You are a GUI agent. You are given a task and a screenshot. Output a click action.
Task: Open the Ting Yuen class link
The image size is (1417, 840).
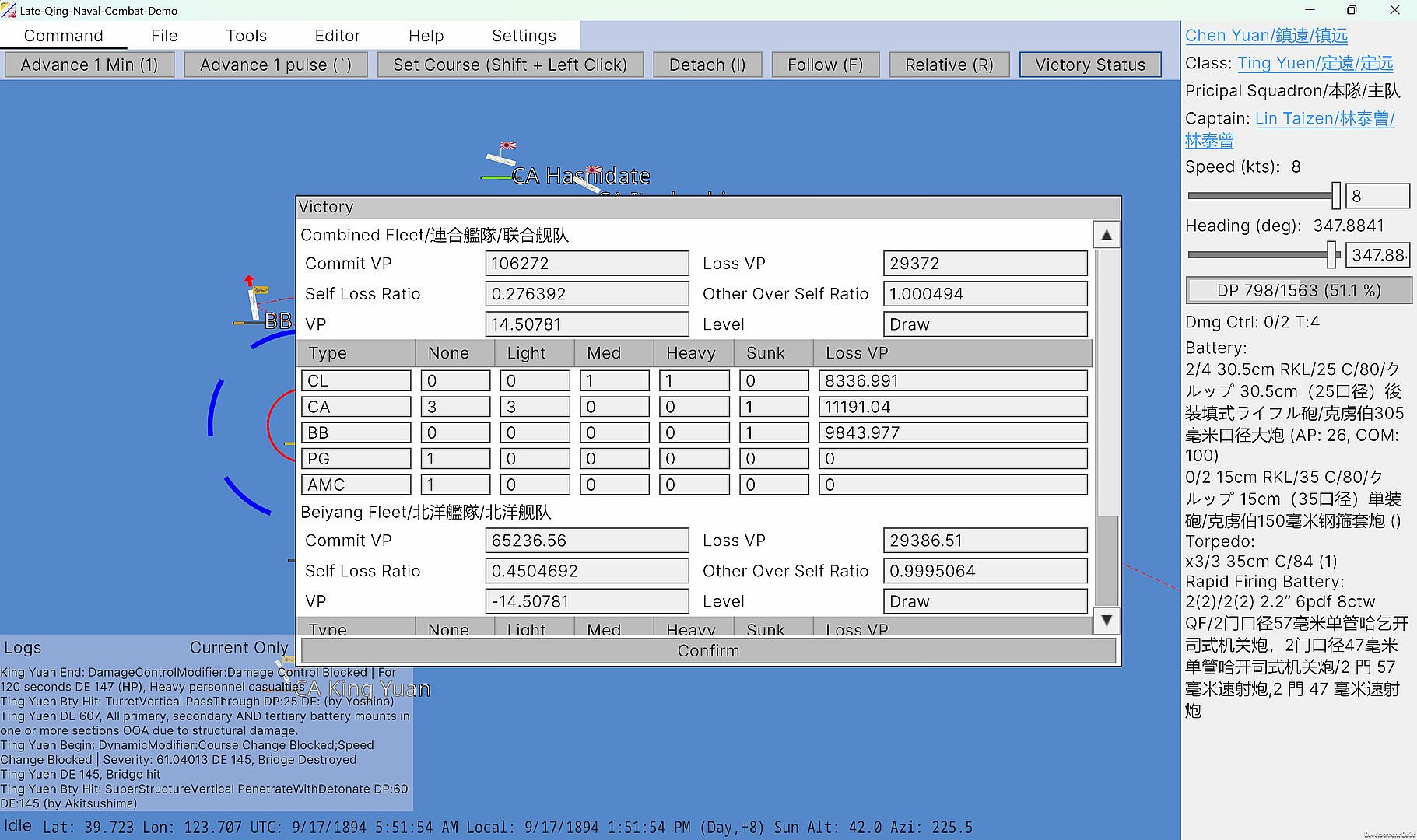point(1315,64)
